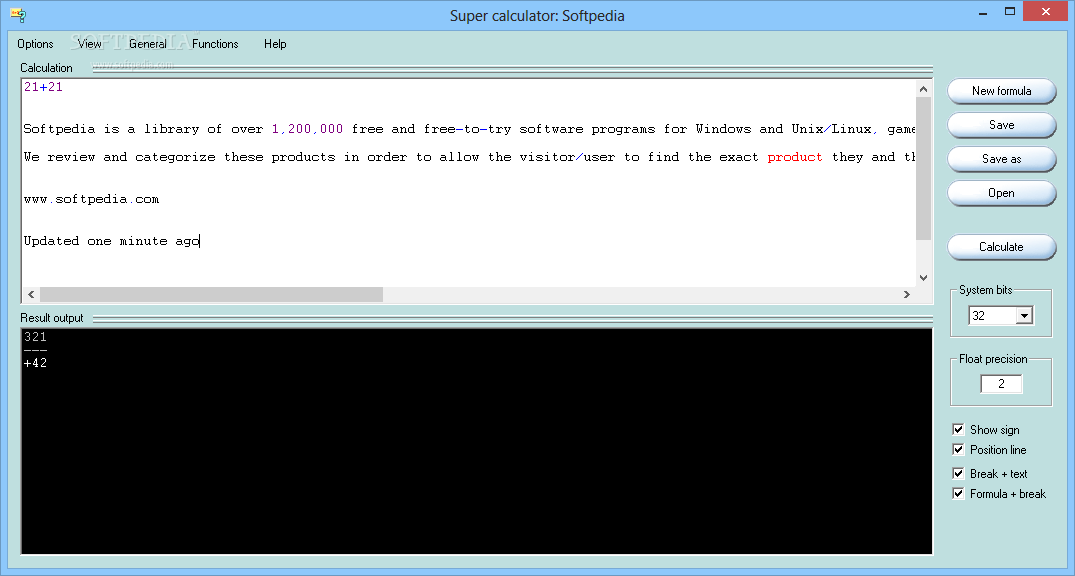
Task: Click the vertical scrollbar thumb in Calculation
Action: [x=923, y=169]
